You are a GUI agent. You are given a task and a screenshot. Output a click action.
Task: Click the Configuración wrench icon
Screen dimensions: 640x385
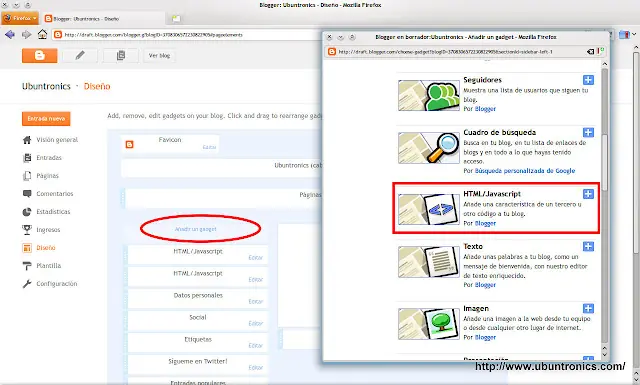tap(27, 284)
